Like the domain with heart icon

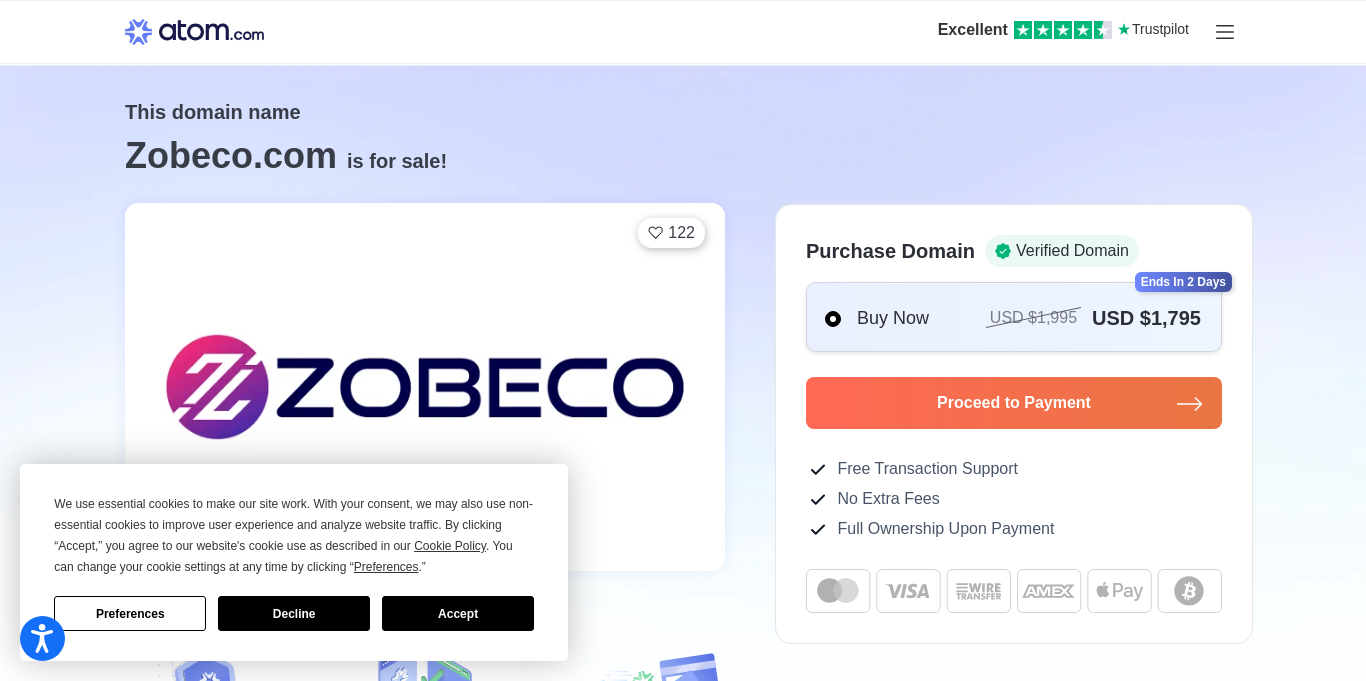(671, 233)
